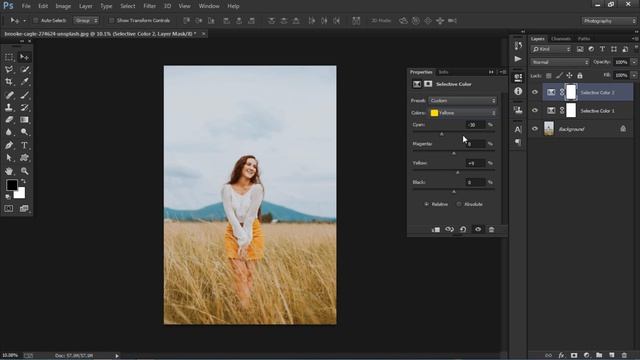Viewport: 640px width, 360px height.
Task: Open the Normal blend mode dropdown
Action: (560, 62)
